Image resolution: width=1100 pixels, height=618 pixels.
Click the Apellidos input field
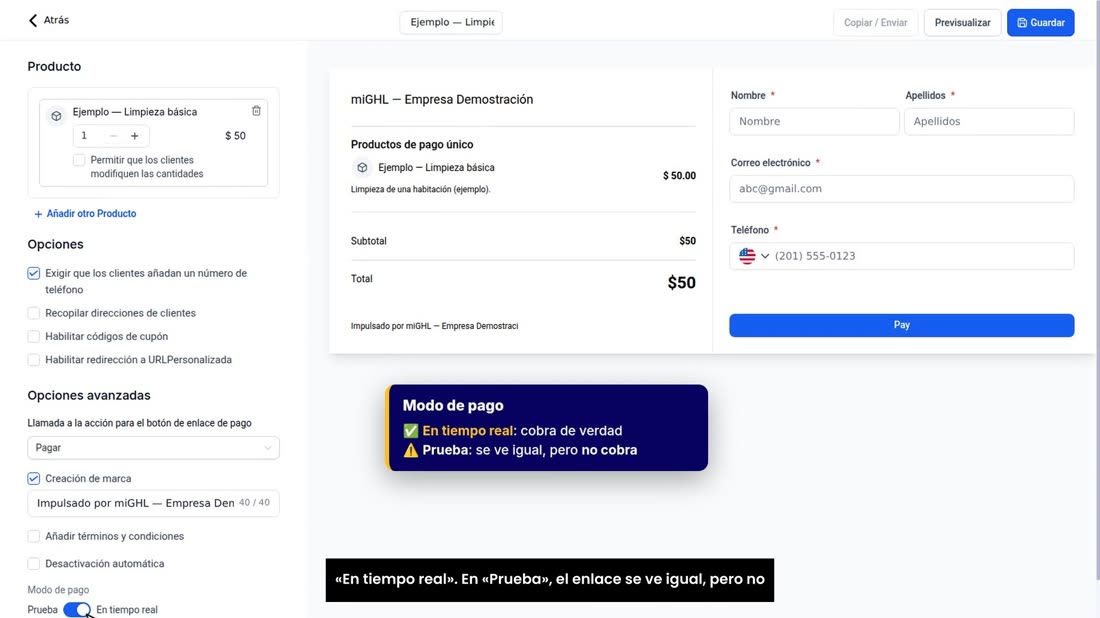pyautogui.click(x=988, y=121)
